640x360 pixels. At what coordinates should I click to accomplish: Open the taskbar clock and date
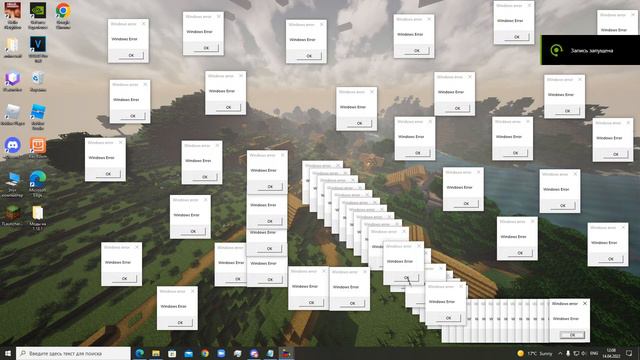tap(611, 353)
